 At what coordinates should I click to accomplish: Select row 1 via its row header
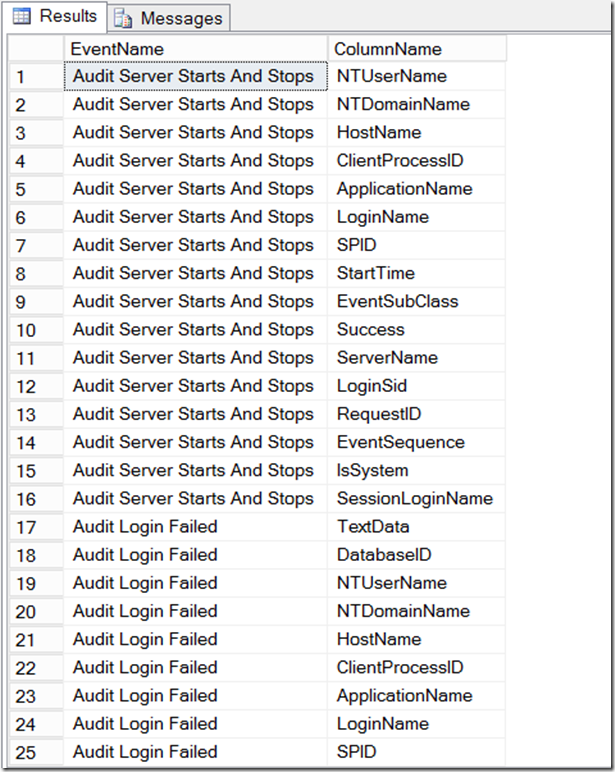[x=36, y=76]
